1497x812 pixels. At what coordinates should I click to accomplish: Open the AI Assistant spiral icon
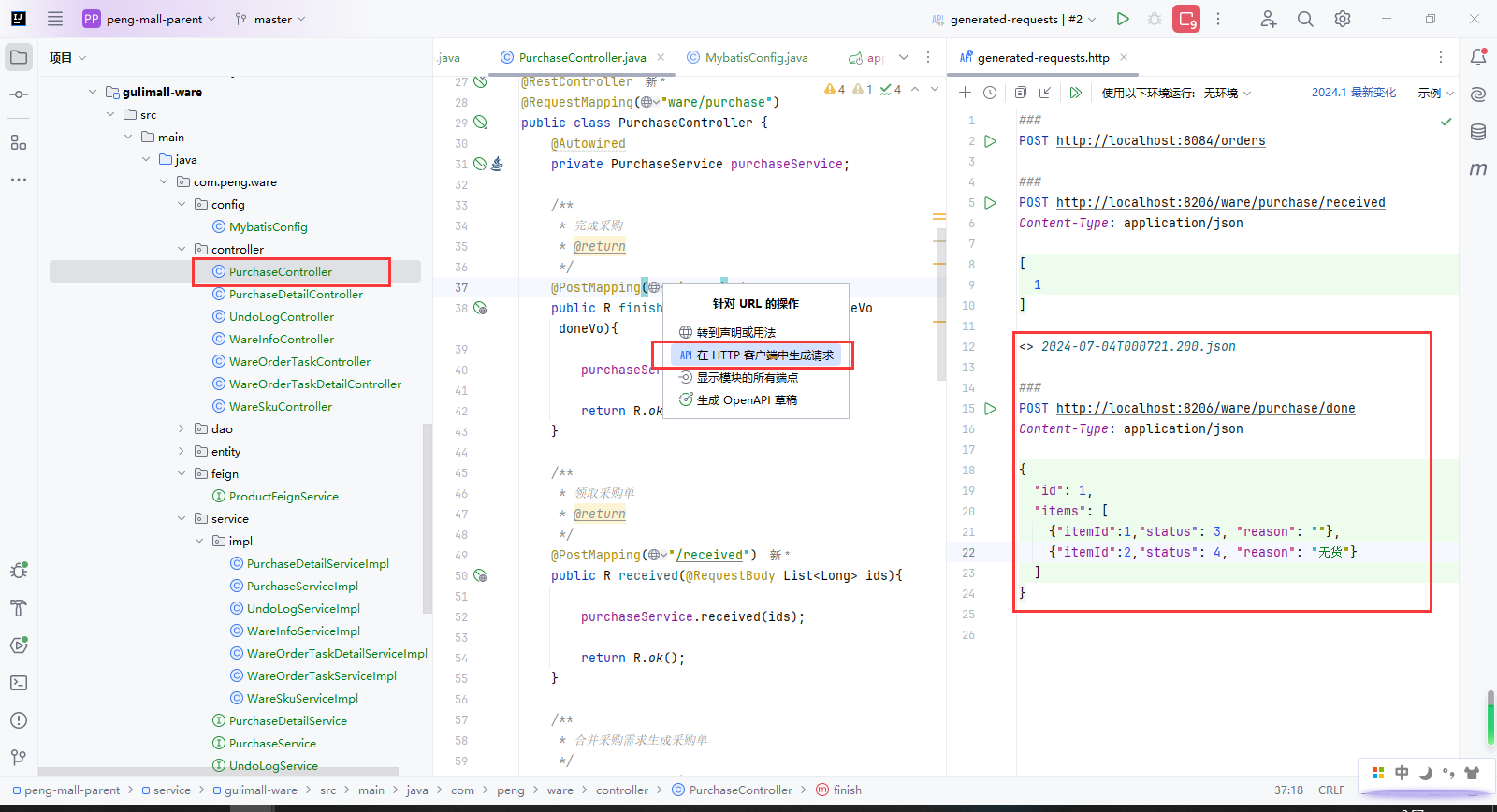[1478, 94]
